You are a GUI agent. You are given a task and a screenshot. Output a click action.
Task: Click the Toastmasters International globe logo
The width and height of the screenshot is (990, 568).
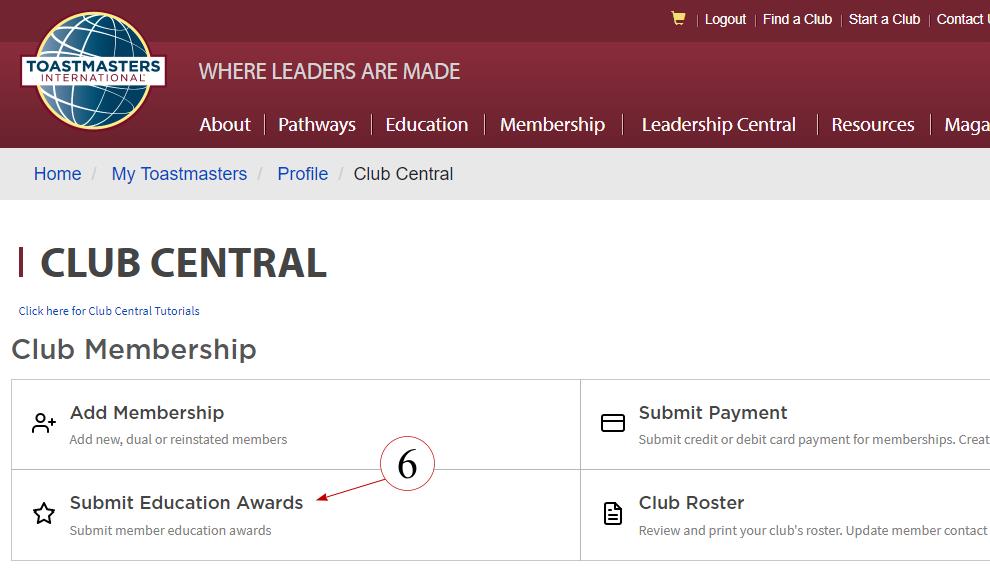93,71
